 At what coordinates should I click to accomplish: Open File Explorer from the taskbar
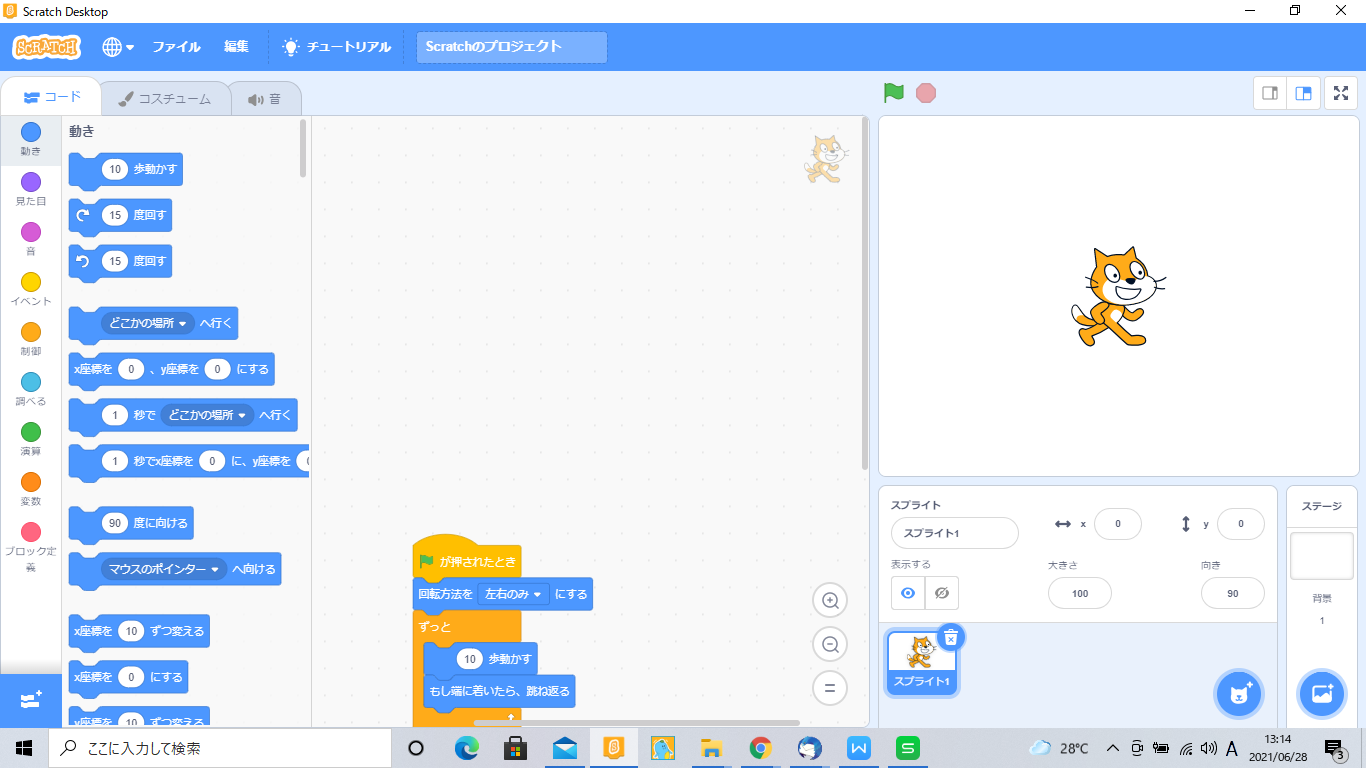pos(712,748)
